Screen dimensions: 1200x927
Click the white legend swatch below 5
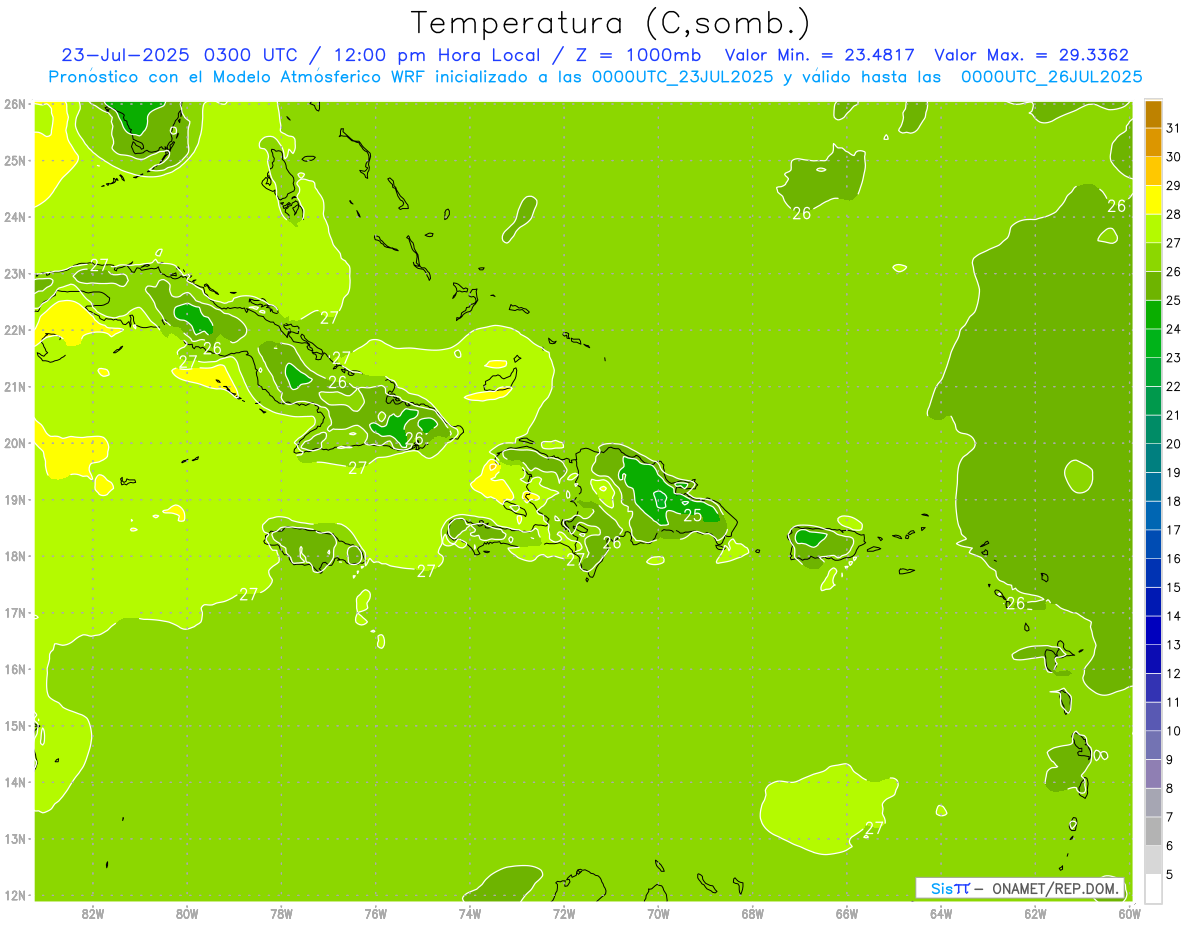(1153, 888)
